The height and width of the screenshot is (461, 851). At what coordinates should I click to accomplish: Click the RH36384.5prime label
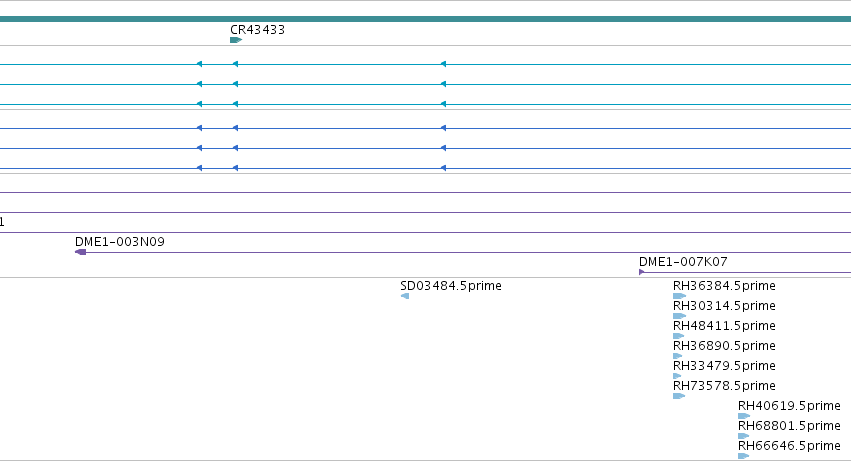[724, 286]
